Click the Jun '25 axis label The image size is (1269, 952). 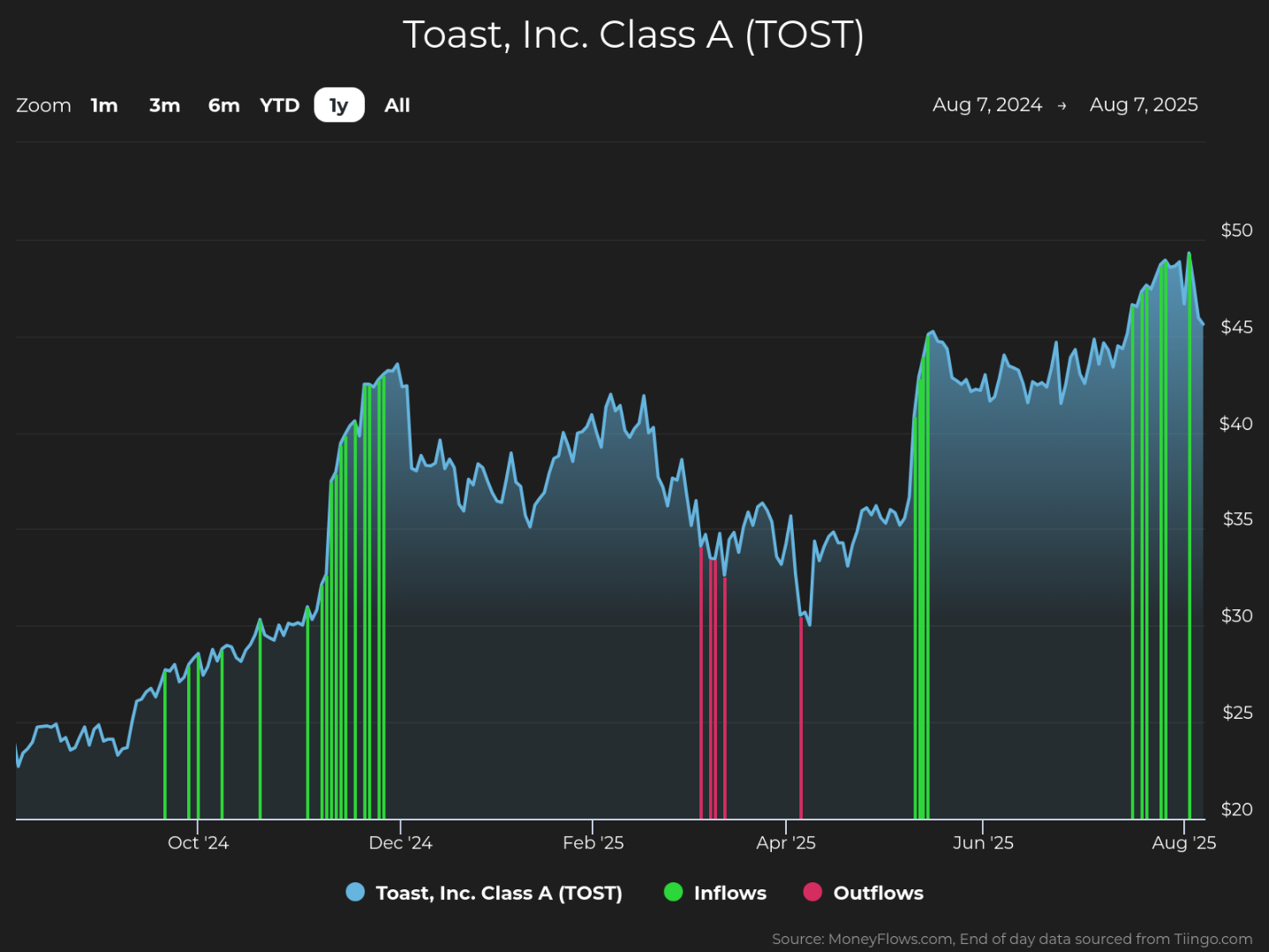click(983, 842)
